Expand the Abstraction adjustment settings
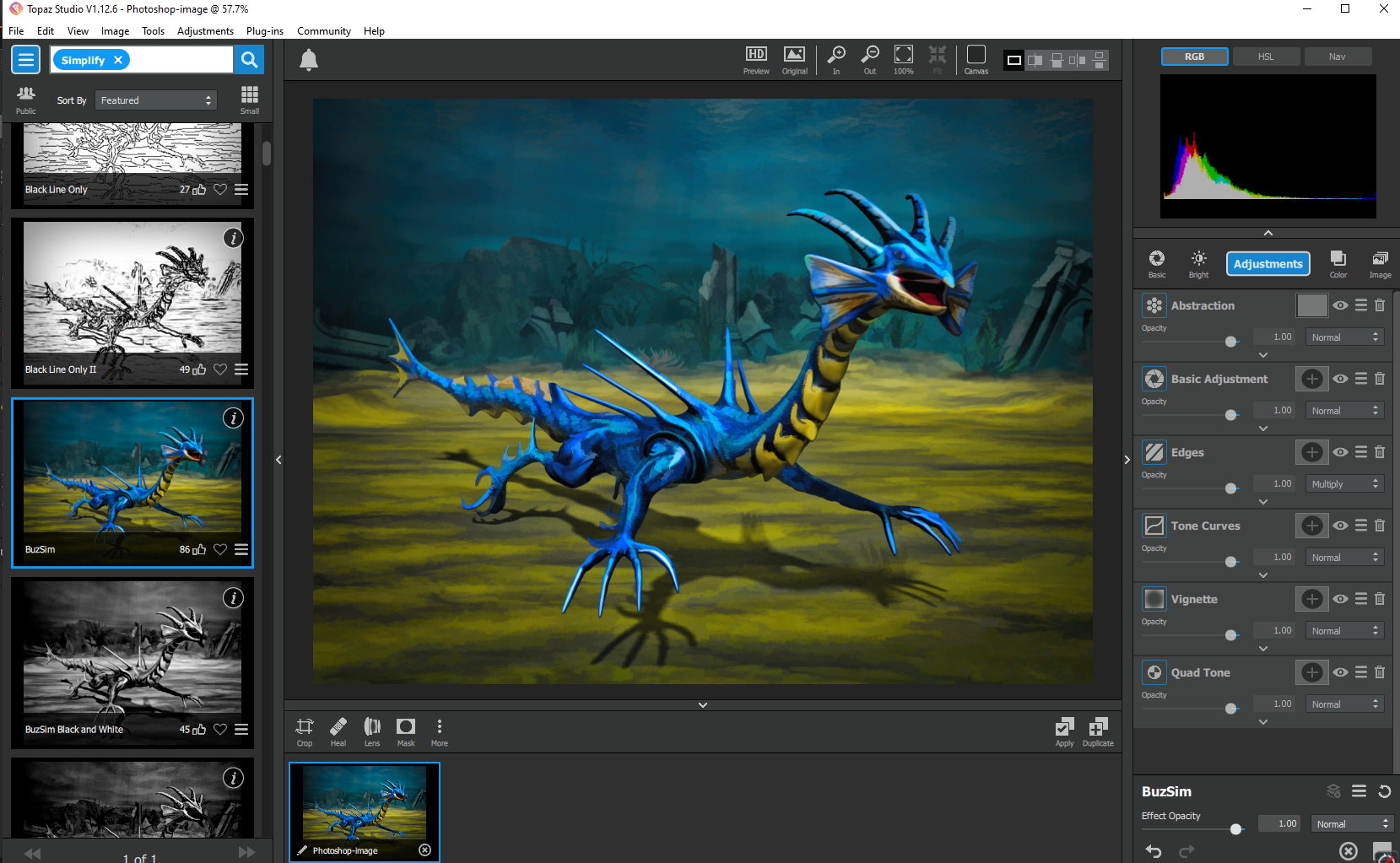This screenshot has width=1400, height=863. pos(1263,355)
